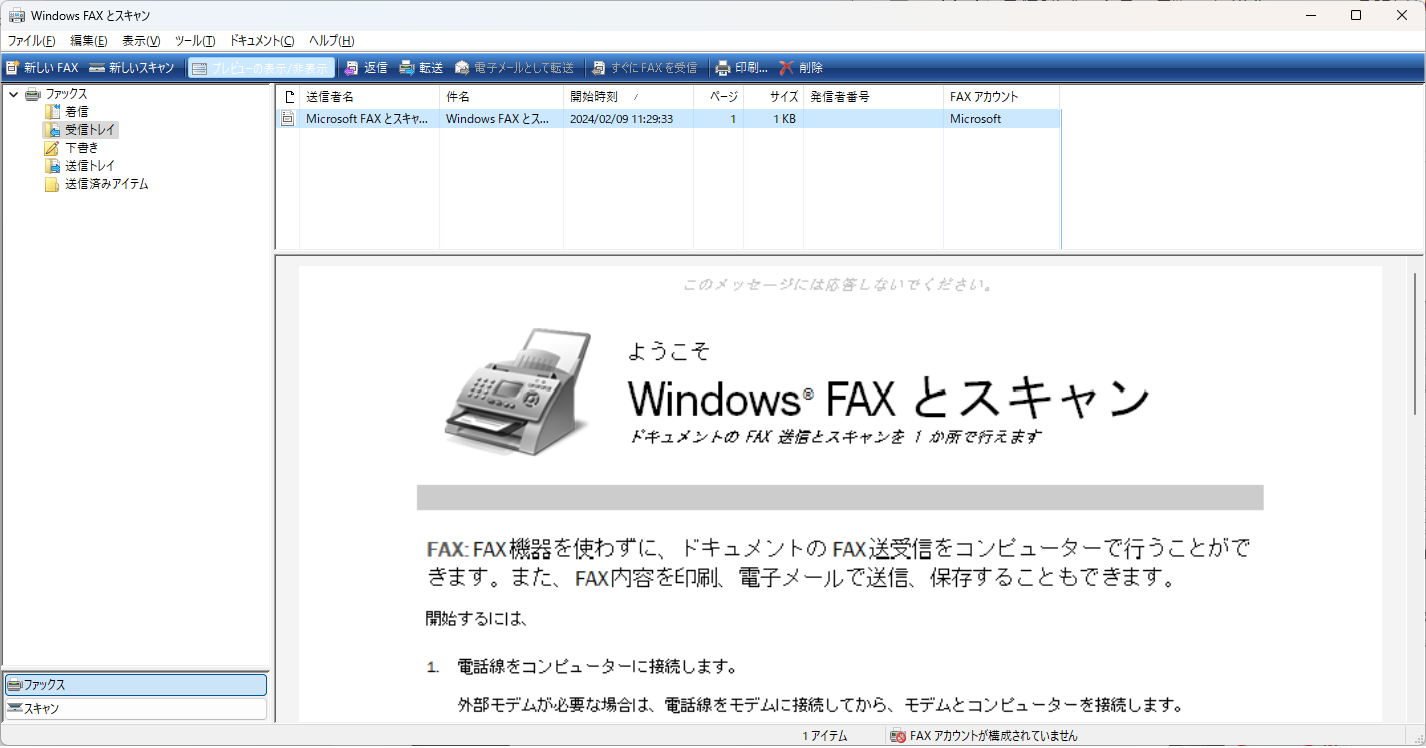Click the 印刷... print toolbar button
Screen dimensions: 1426x748
click(741, 68)
